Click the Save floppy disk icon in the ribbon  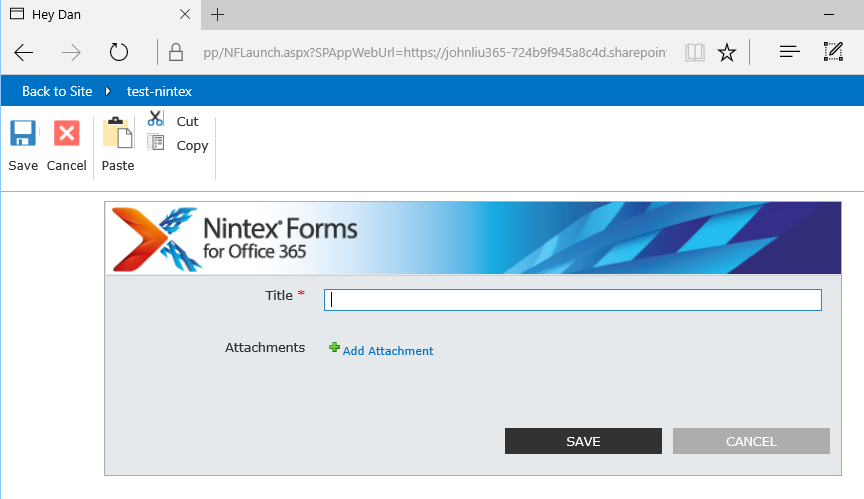(x=23, y=134)
